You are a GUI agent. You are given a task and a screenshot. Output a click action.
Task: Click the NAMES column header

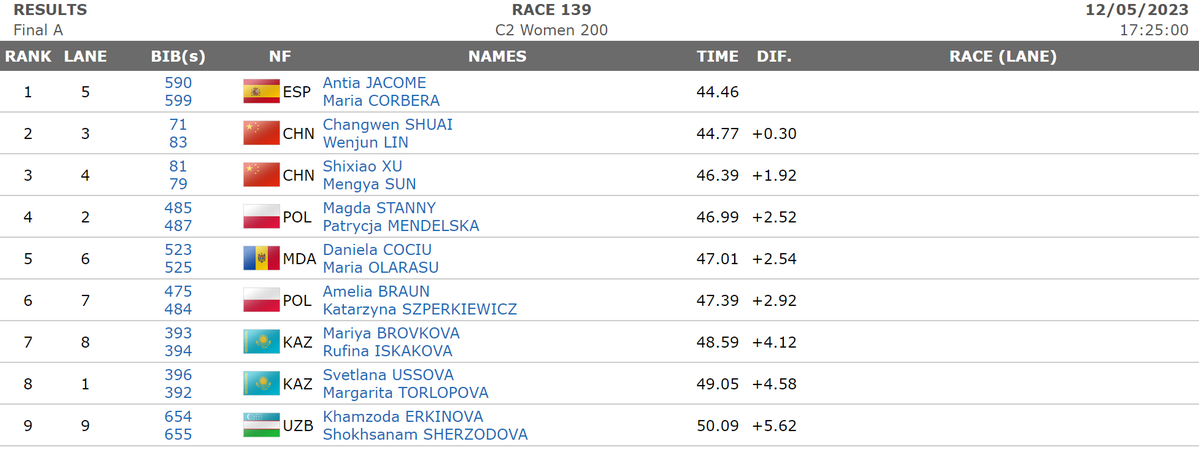coord(497,57)
